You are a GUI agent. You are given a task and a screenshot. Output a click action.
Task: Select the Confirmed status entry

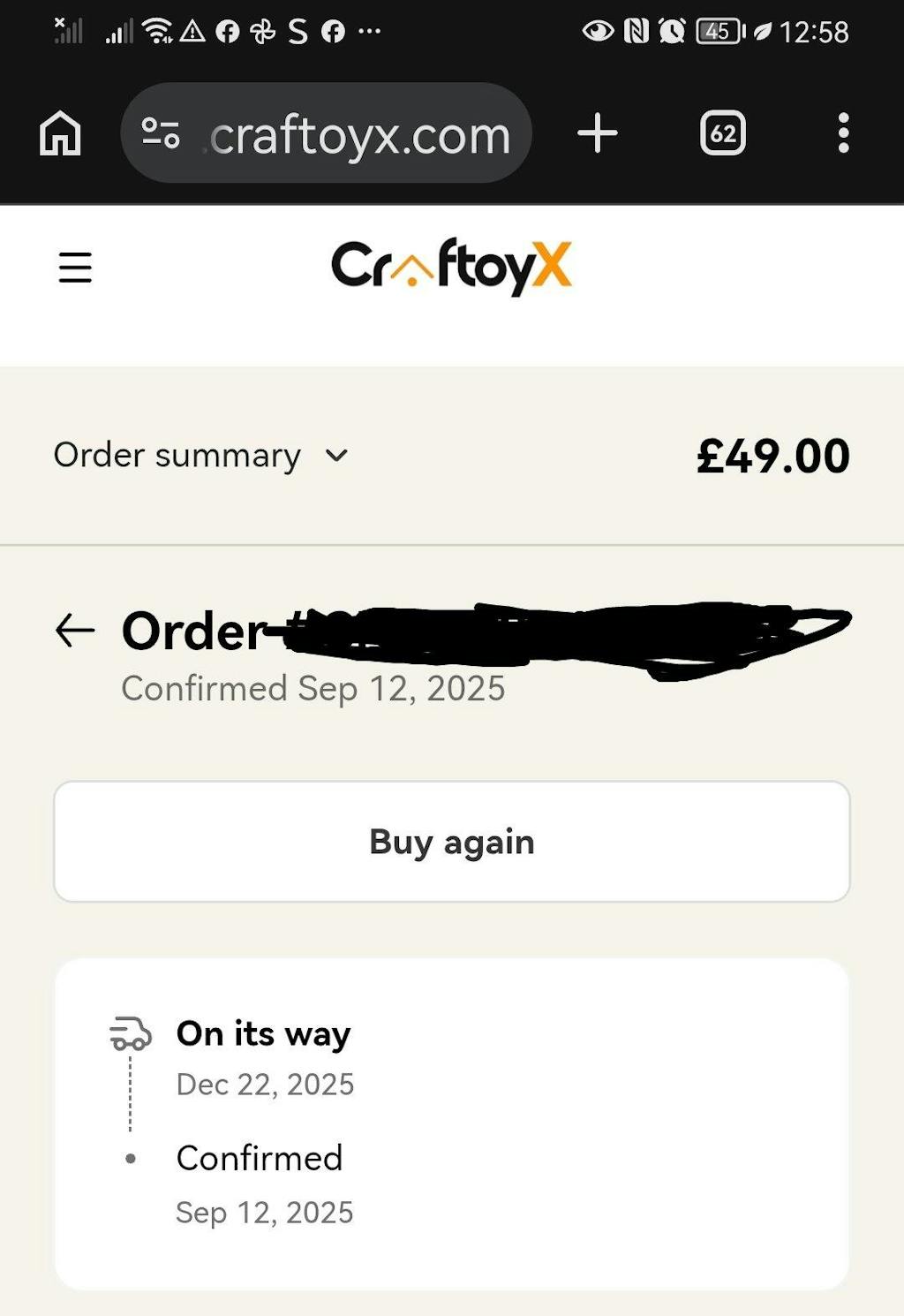[x=260, y=1159]
